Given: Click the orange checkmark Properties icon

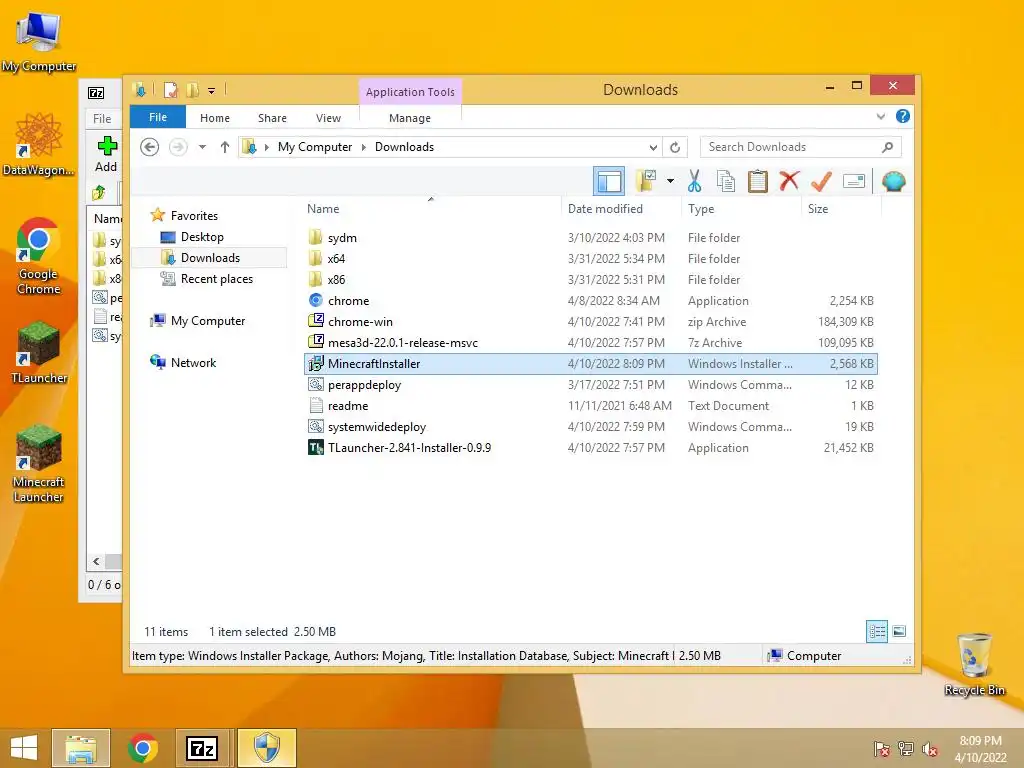Looking at the screenshot, I should pyautogui.click(x=821, y=181).
